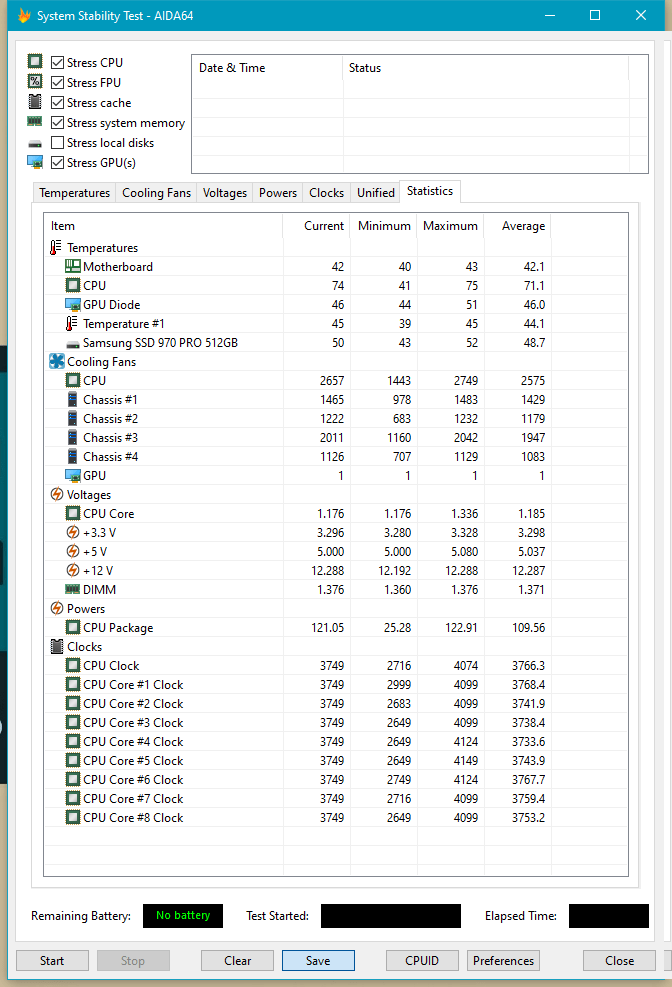672x987 pixels.
Task: Switch to the Unified tab
Action: click(376, 193)
